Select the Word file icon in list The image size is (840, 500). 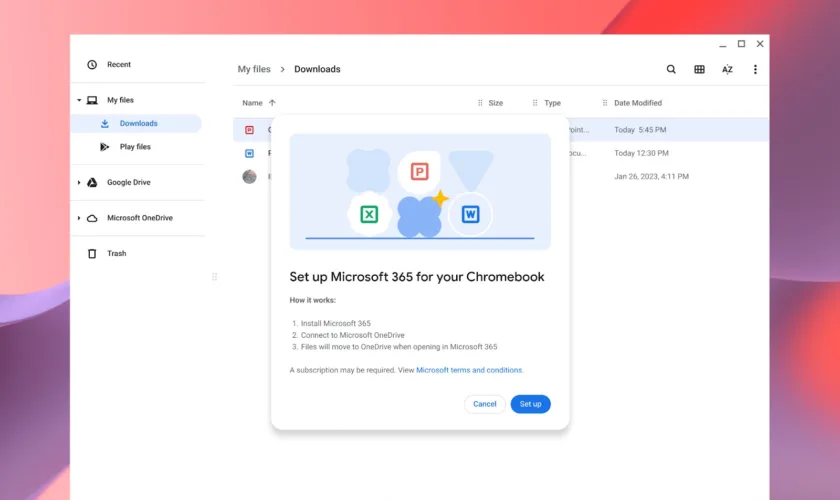[x=250, y=153]
